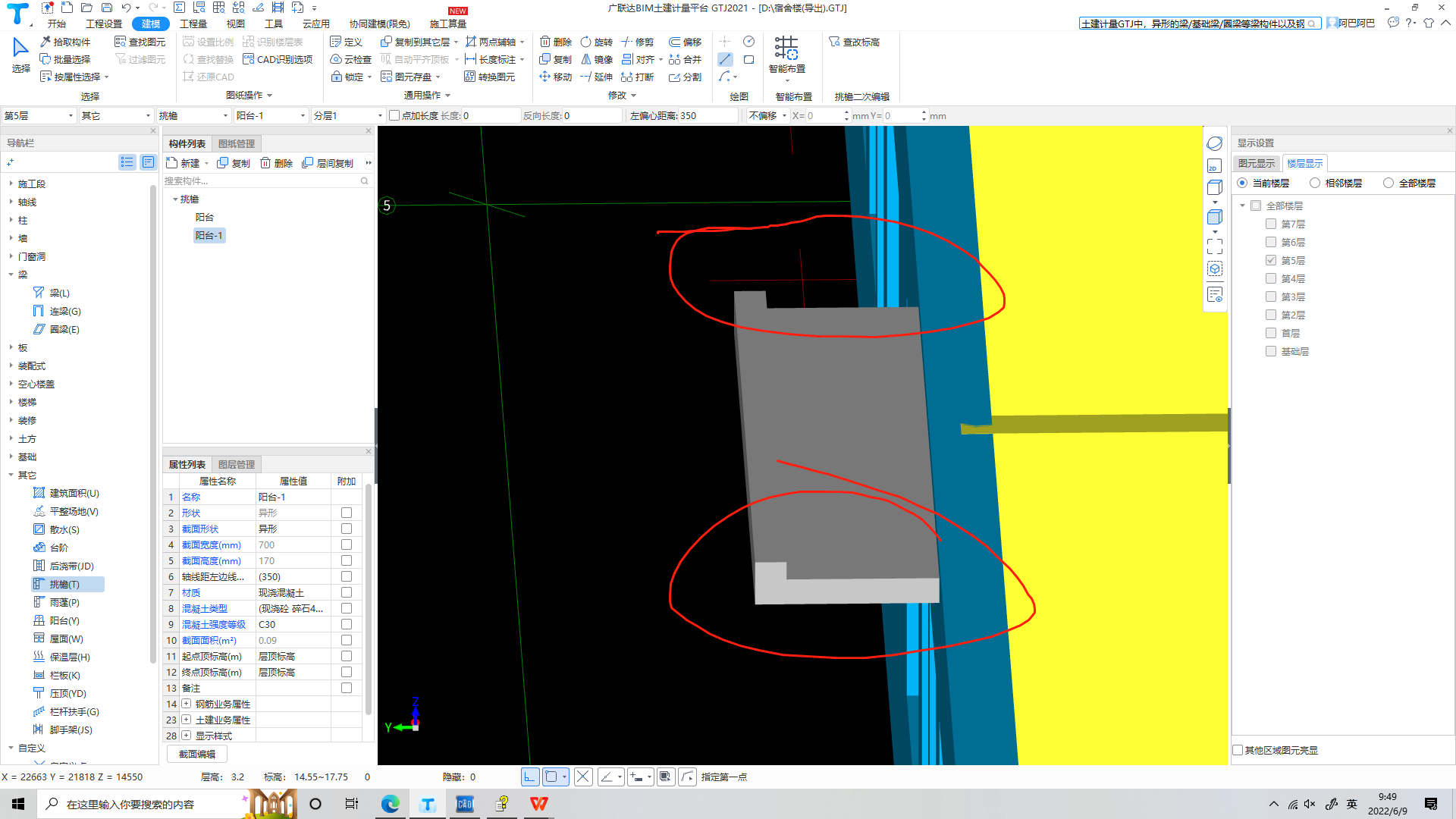The image size is (1456, 819).
Task: Open the 其它 category dropdown
Action: tap(116, 115)
